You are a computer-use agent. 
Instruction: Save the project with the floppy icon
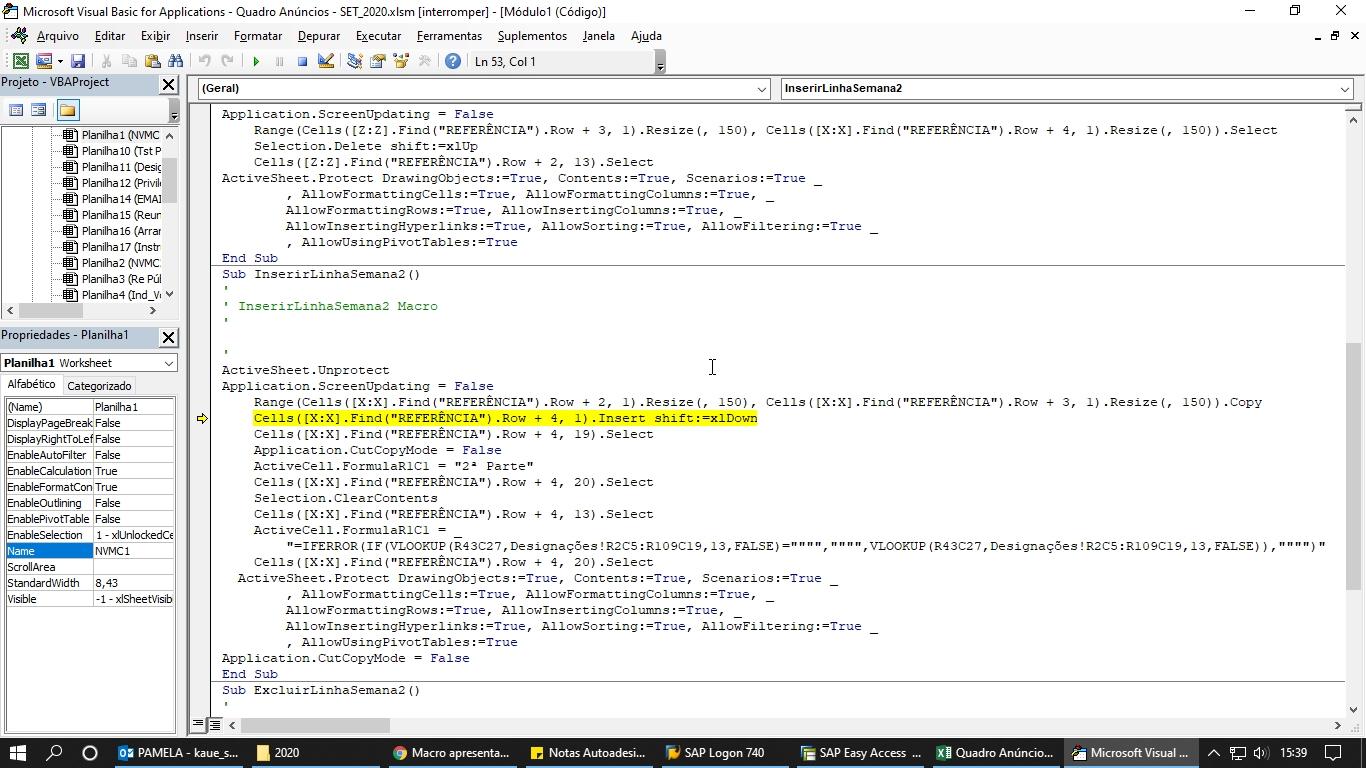pos(78,61)
